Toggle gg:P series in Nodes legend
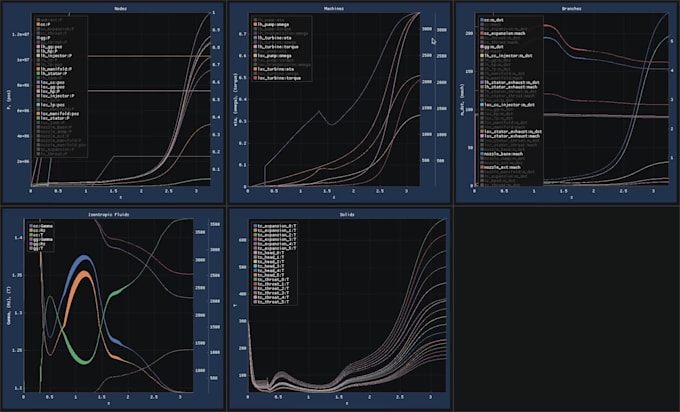 tap(44, 38)
